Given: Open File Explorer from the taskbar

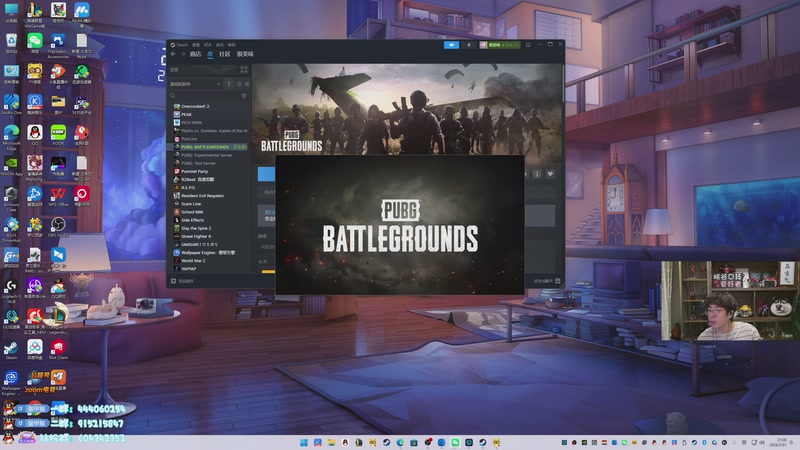Looking at the screenshot, I should coord(332,442).
